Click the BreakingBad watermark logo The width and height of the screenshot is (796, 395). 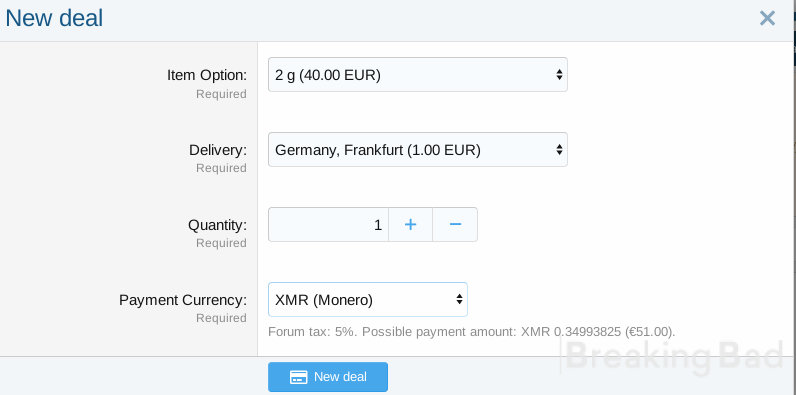click(x=673, y=356)
